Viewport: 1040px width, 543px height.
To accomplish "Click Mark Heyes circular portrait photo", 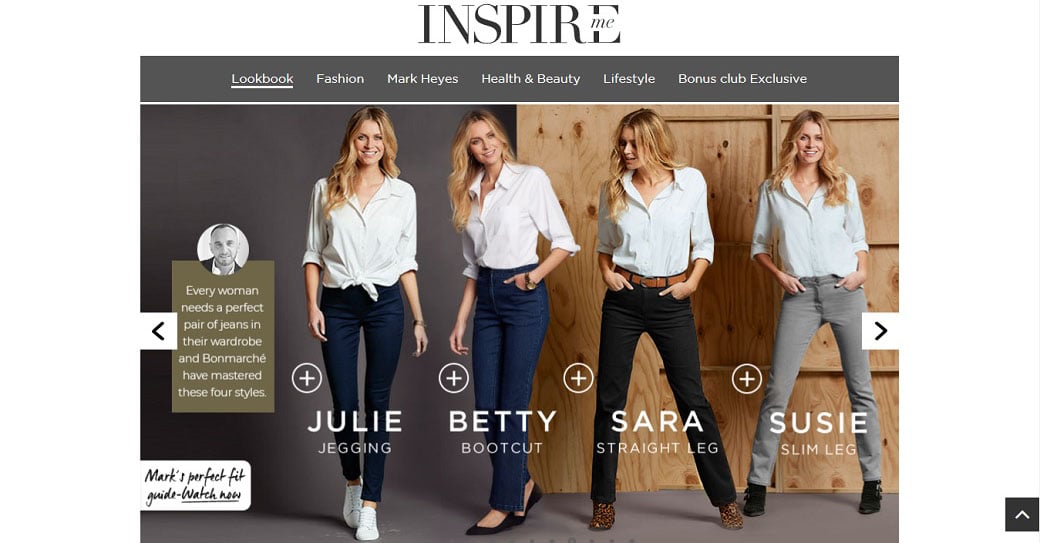I will 224,249.
